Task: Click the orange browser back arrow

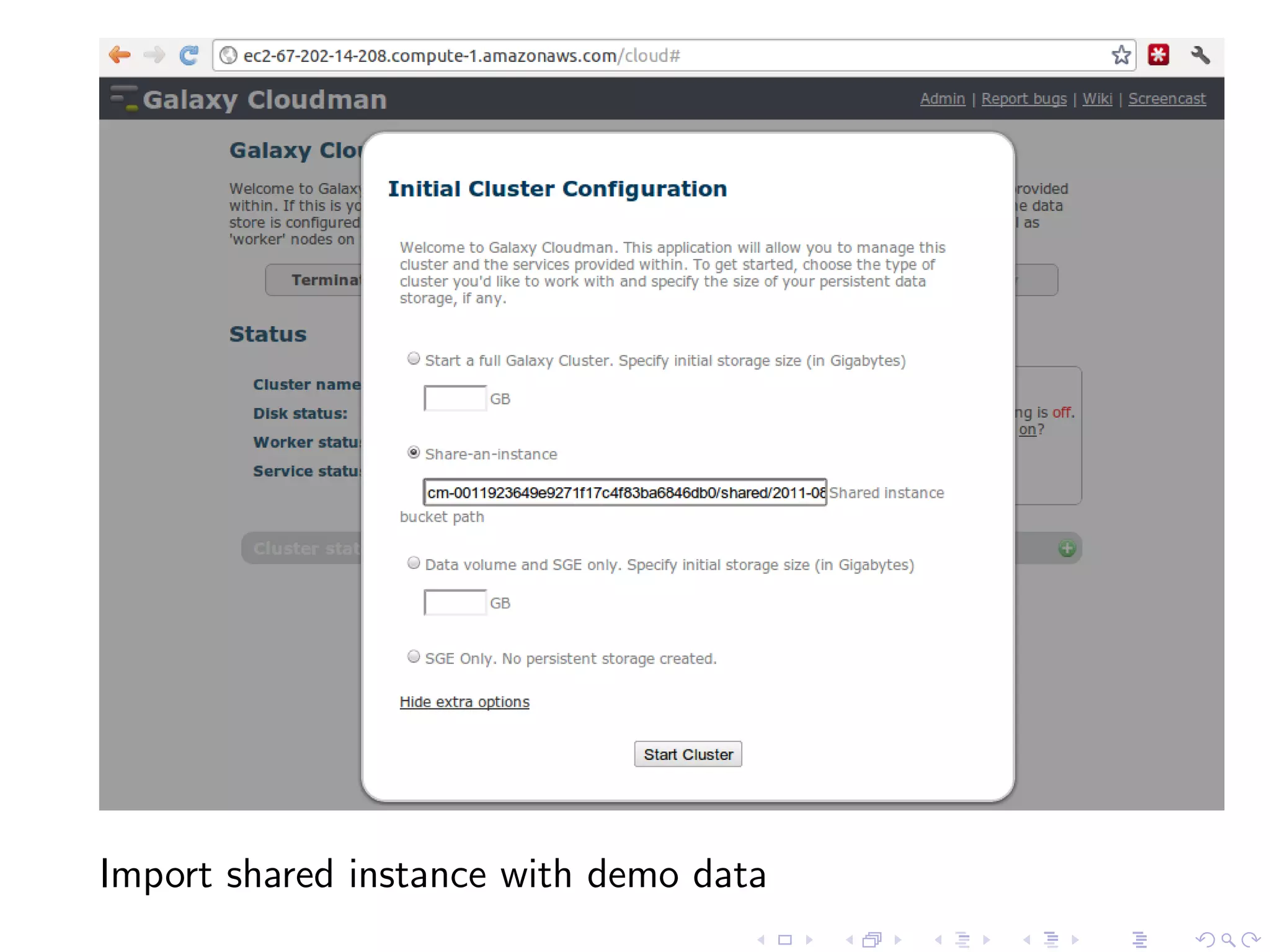Action: pos(120,55)
